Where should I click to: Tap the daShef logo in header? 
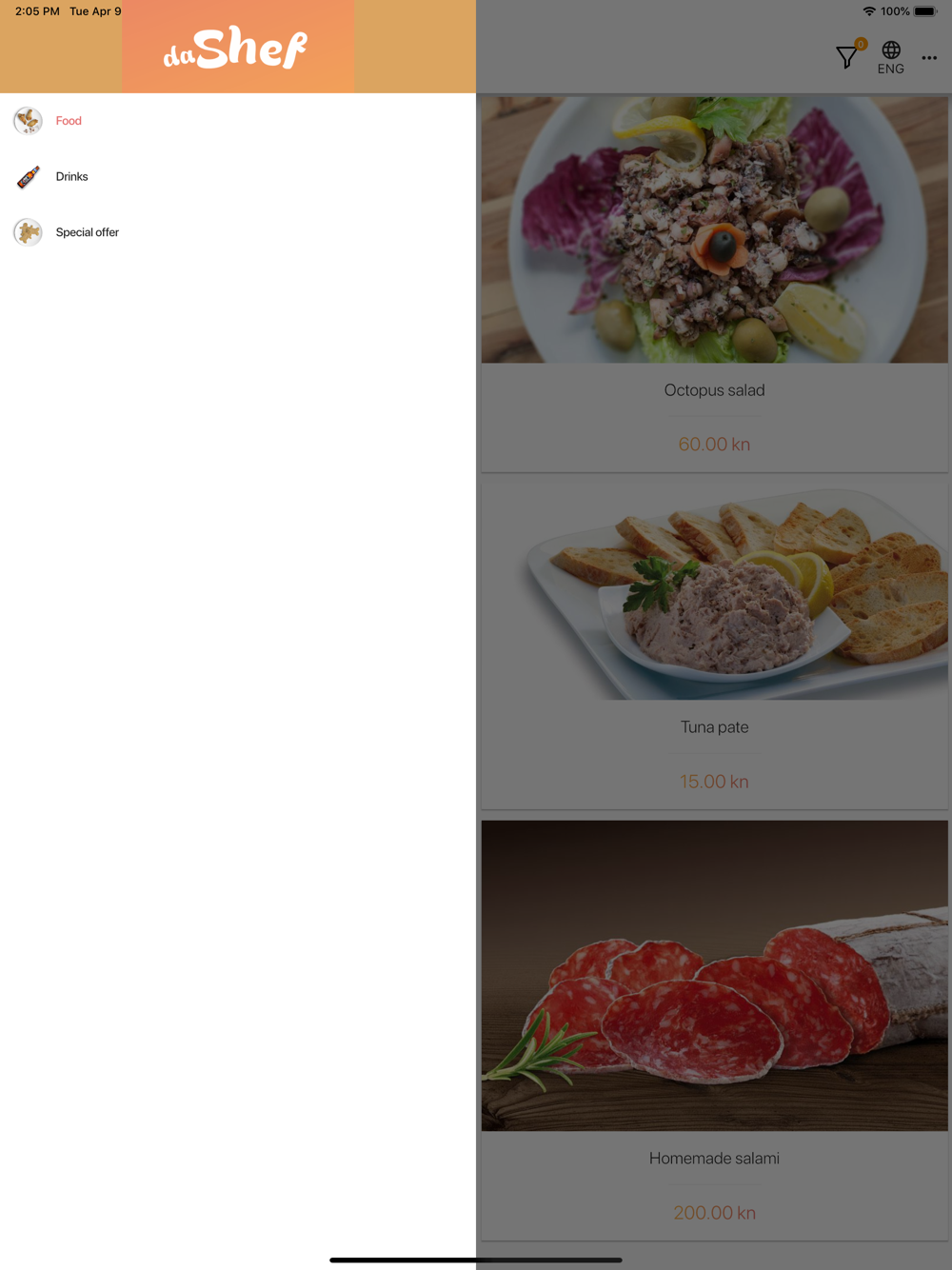click(x=236, y=48)
